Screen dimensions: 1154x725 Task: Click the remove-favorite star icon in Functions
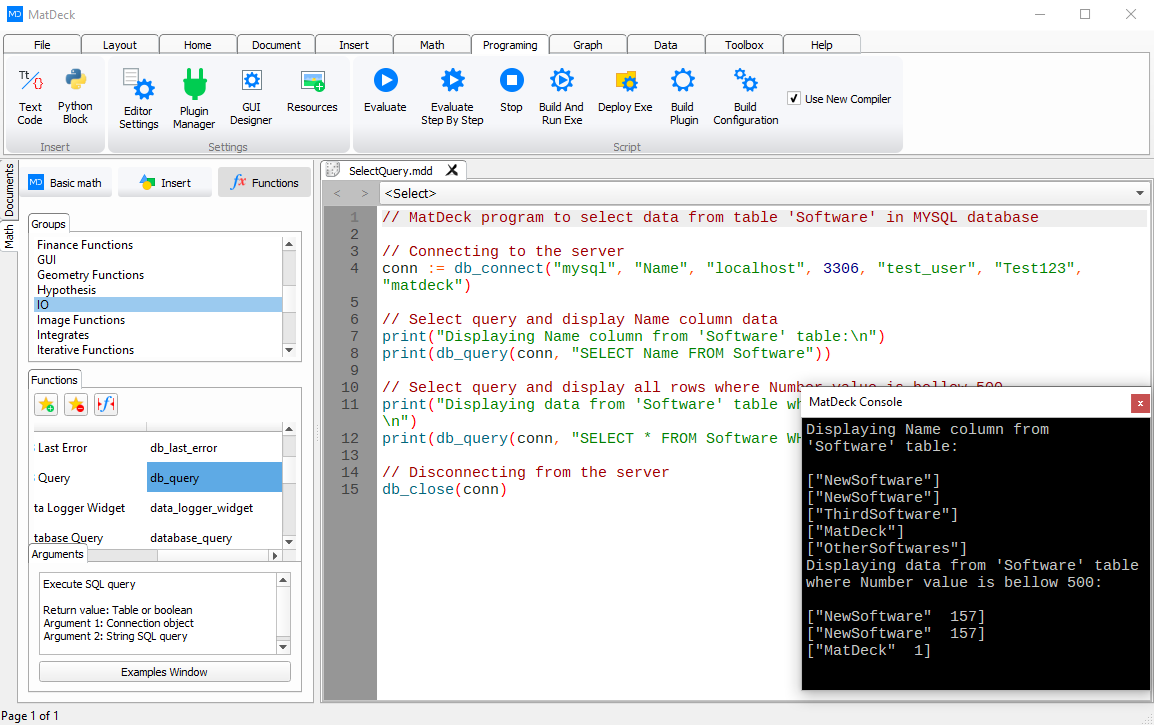[x=76, y=404]
